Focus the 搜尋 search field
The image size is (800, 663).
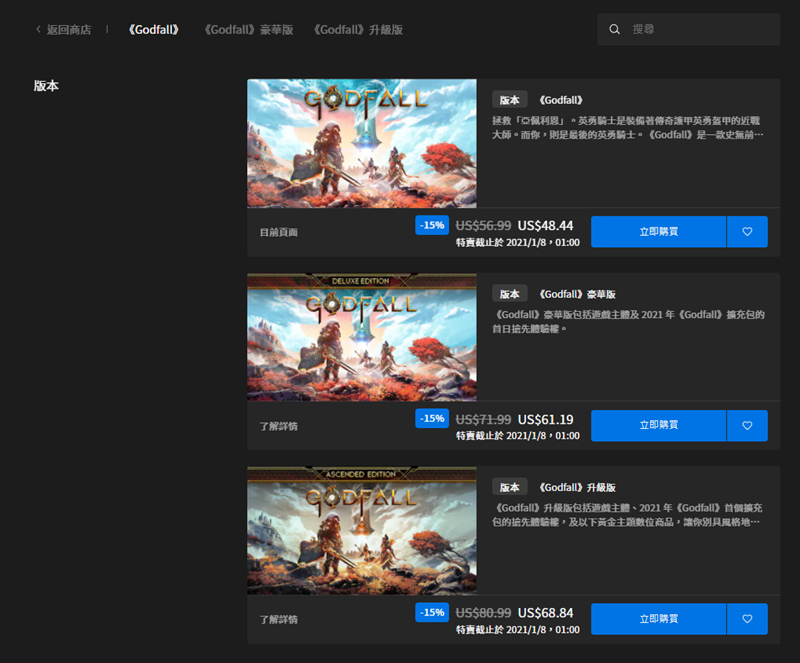tap(689, 30)
